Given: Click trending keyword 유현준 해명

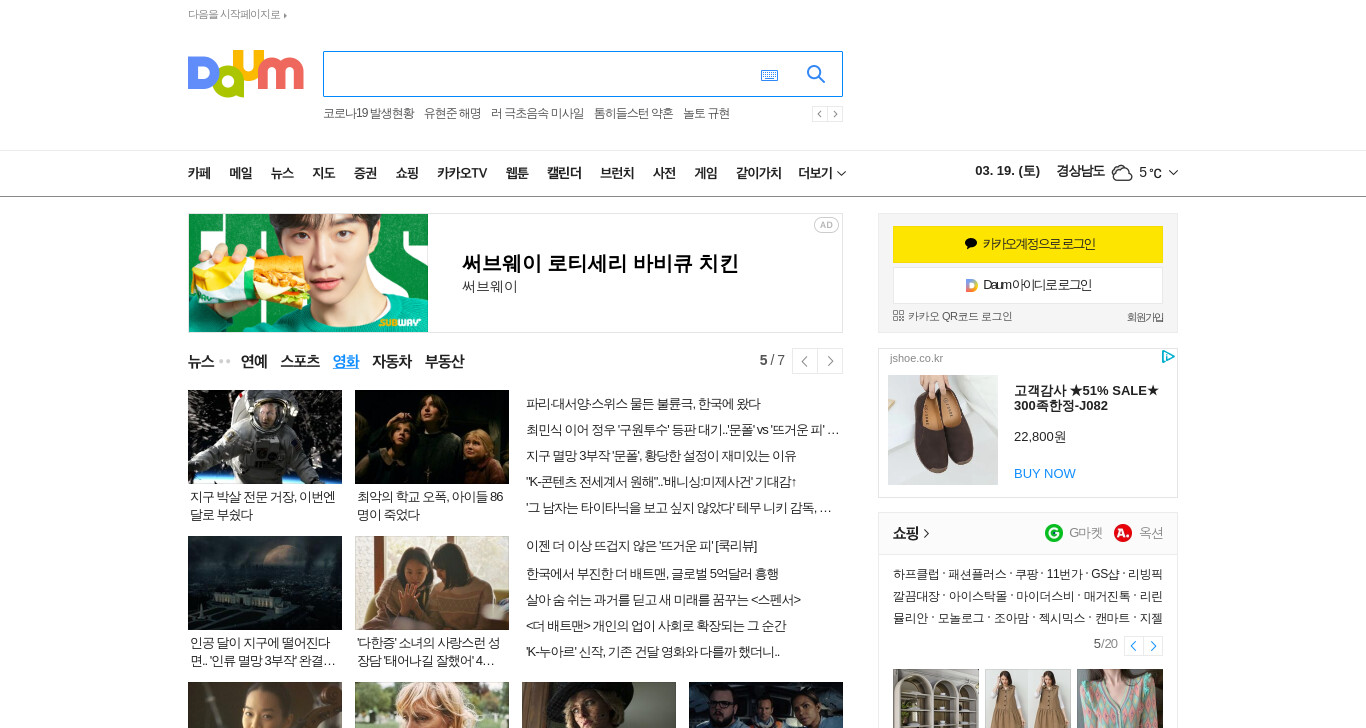Looking at the screenshot, I should pyautogui.click(x=452, y=114).
